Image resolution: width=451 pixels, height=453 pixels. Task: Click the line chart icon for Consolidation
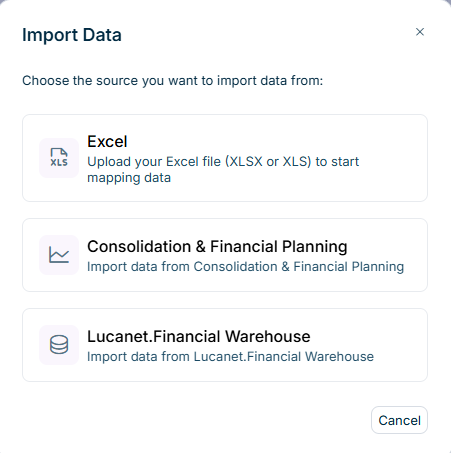59,255
